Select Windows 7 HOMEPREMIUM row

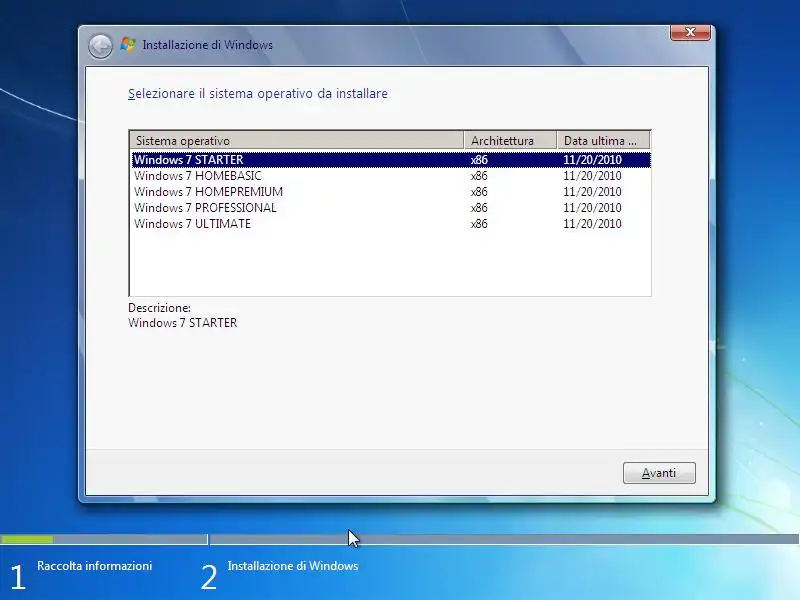(x=391, y=192)
